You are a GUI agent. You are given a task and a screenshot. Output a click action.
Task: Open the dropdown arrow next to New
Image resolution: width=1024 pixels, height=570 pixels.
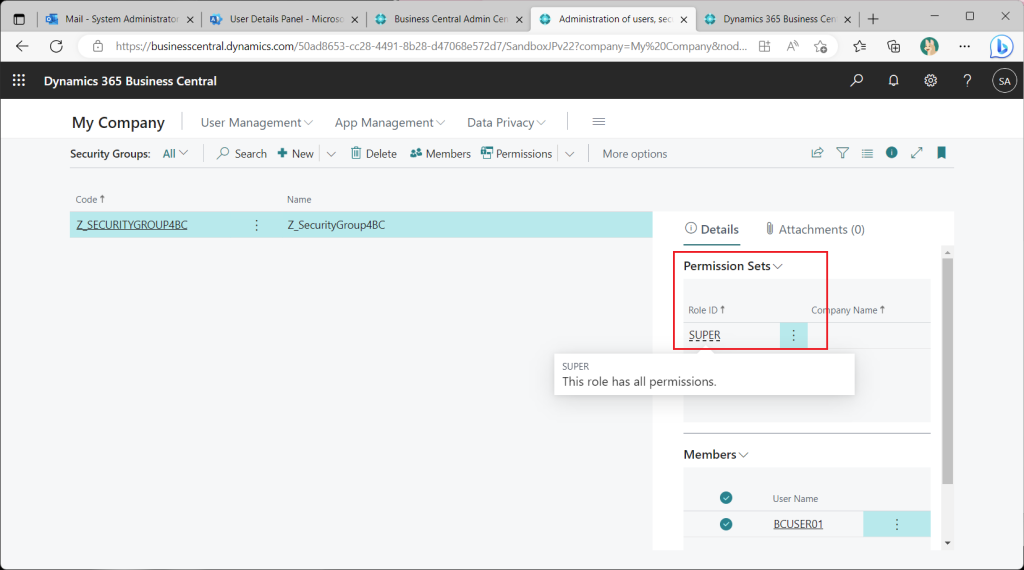(331, 154)
